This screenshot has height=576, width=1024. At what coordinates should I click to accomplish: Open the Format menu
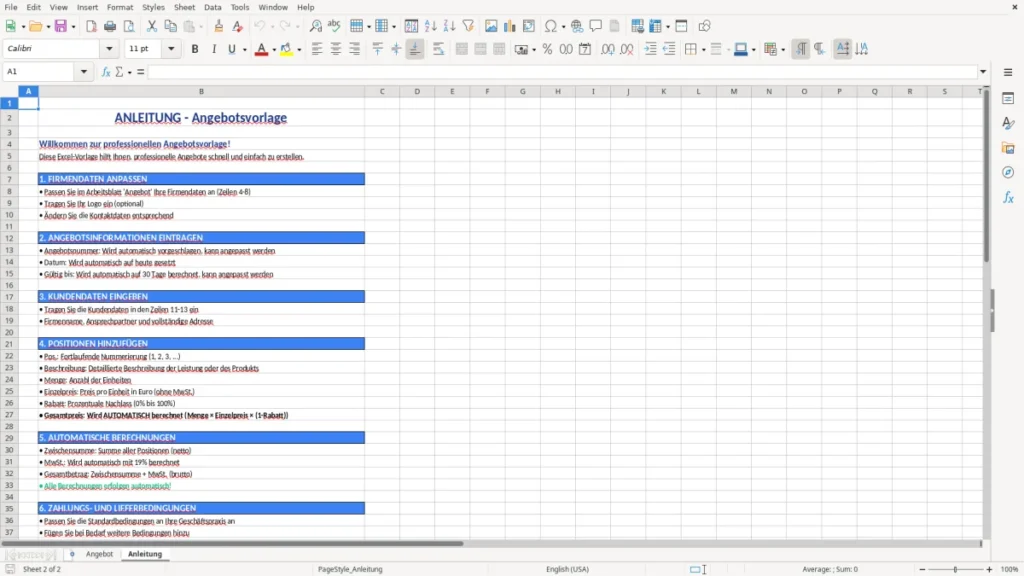(120, 7)
